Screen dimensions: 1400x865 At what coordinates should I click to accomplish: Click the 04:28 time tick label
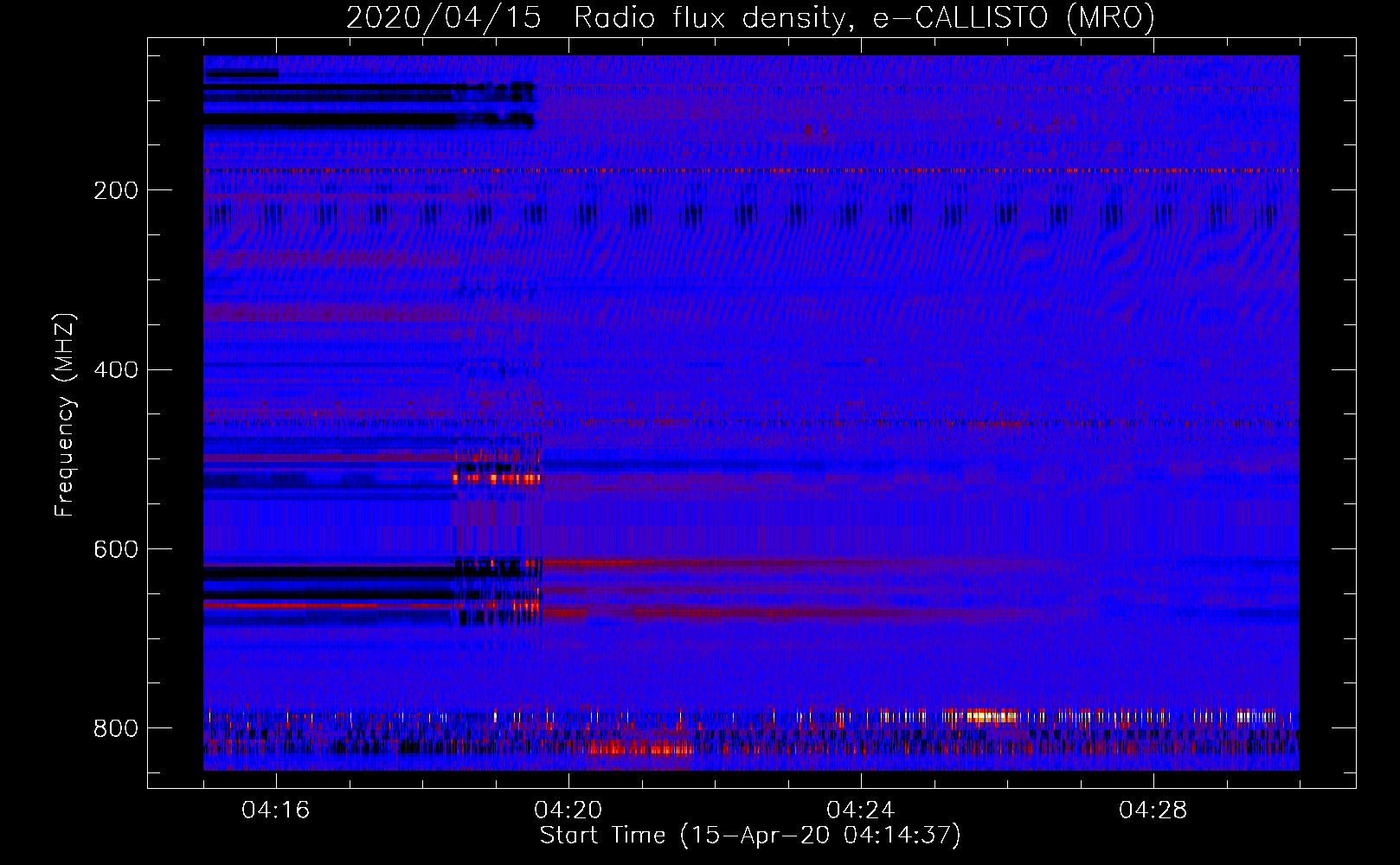1153,810
